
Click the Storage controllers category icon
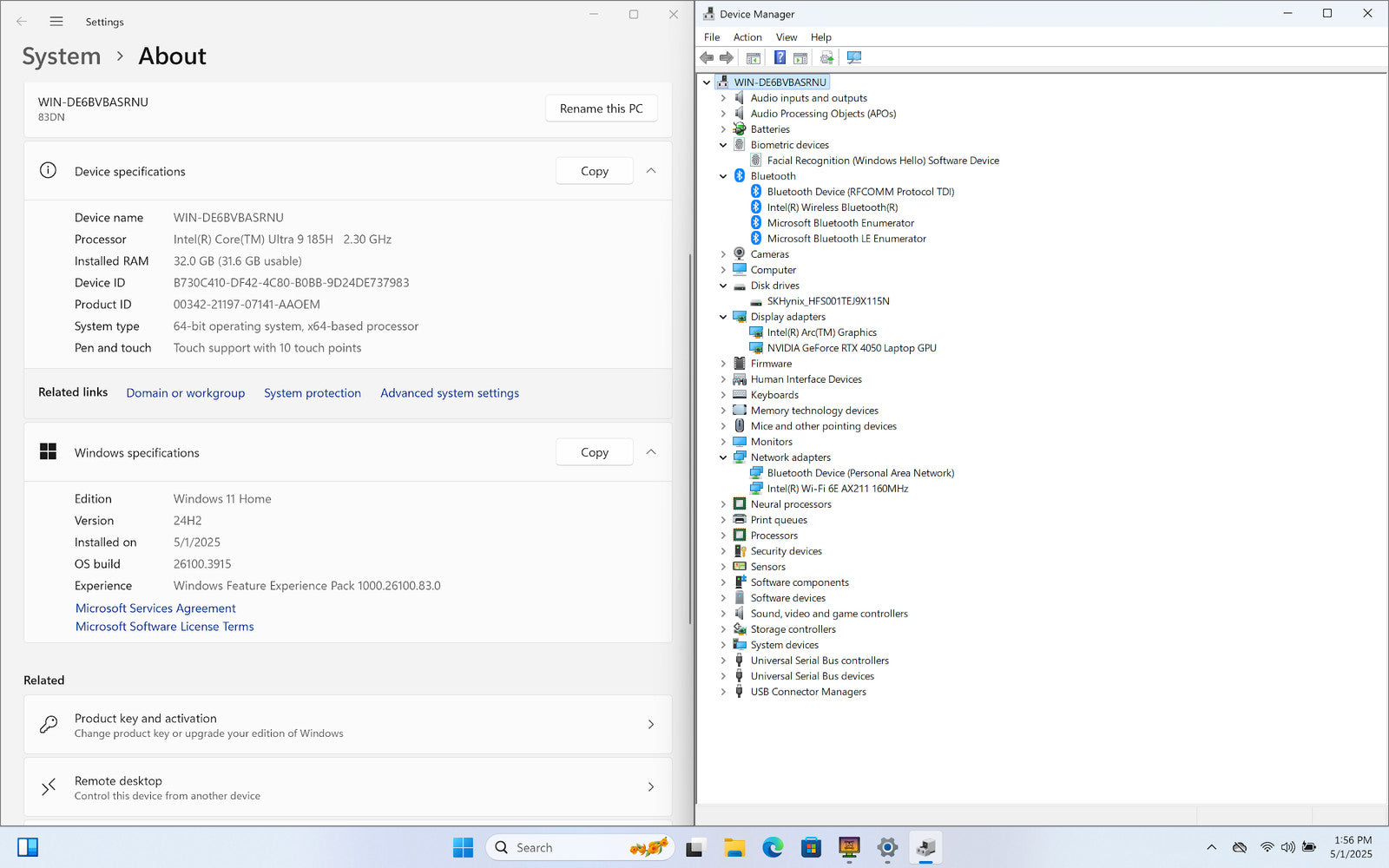coord(740,629)
